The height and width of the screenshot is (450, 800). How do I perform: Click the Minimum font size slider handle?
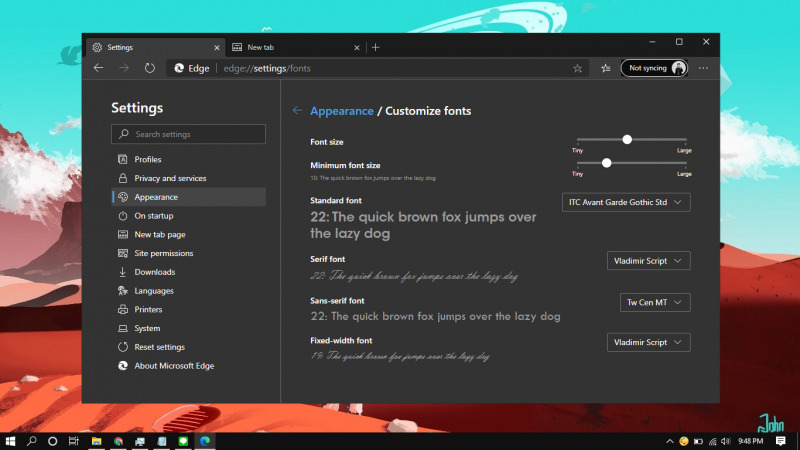[607, 163]
